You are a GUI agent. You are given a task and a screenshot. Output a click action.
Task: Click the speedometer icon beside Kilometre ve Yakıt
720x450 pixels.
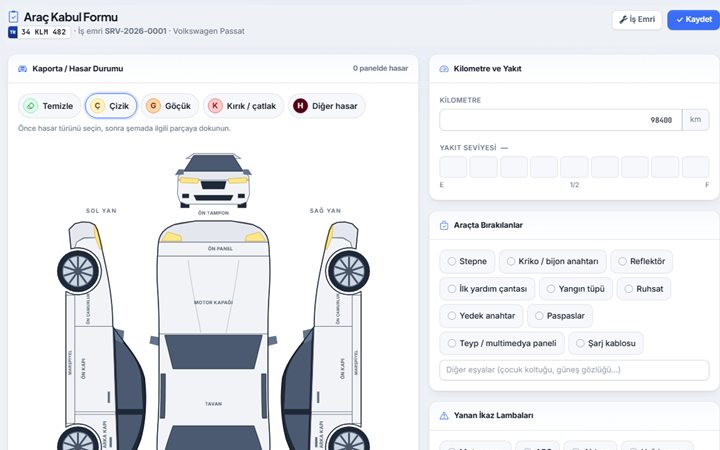pos(444,69)
